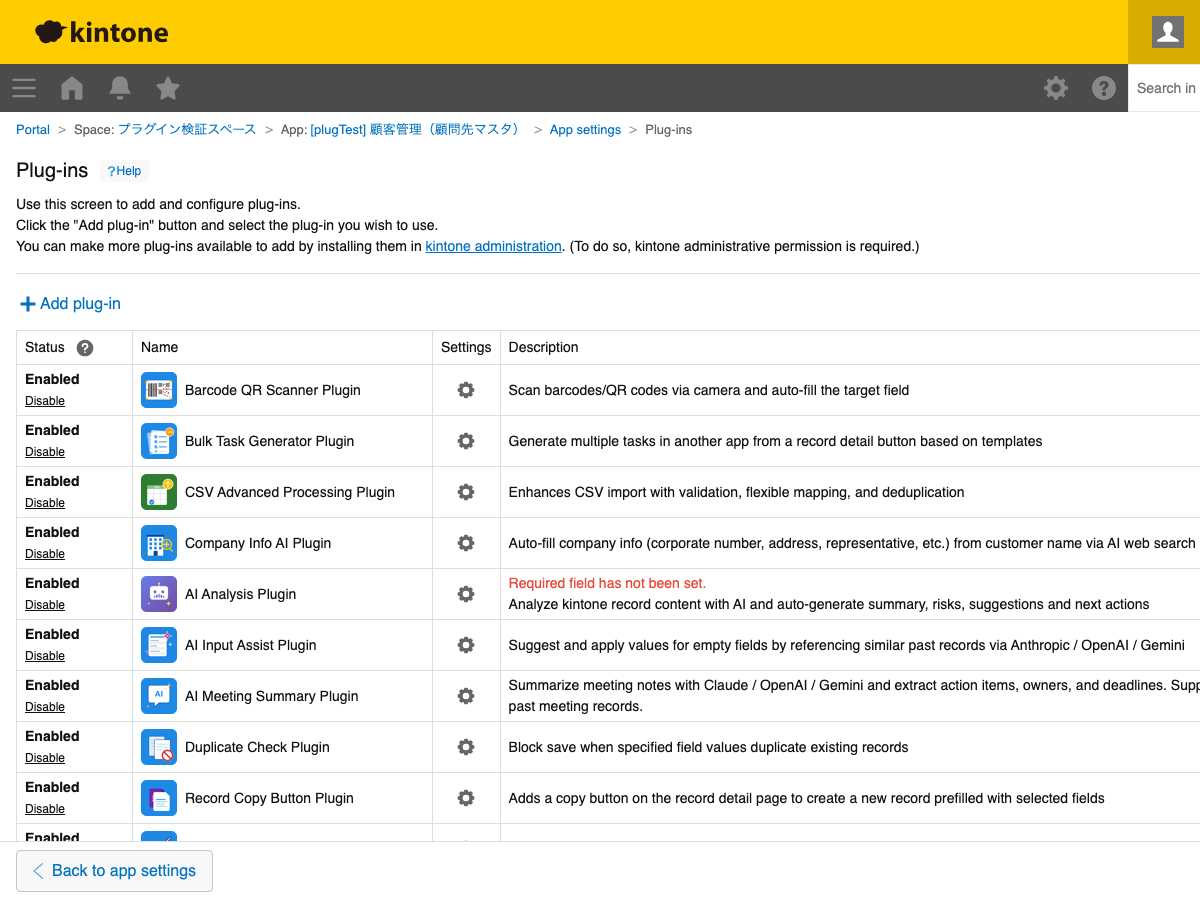Click Back to app settings button
The width and height of the screenshot is (1200, 900).
click(x=114, y=871)
